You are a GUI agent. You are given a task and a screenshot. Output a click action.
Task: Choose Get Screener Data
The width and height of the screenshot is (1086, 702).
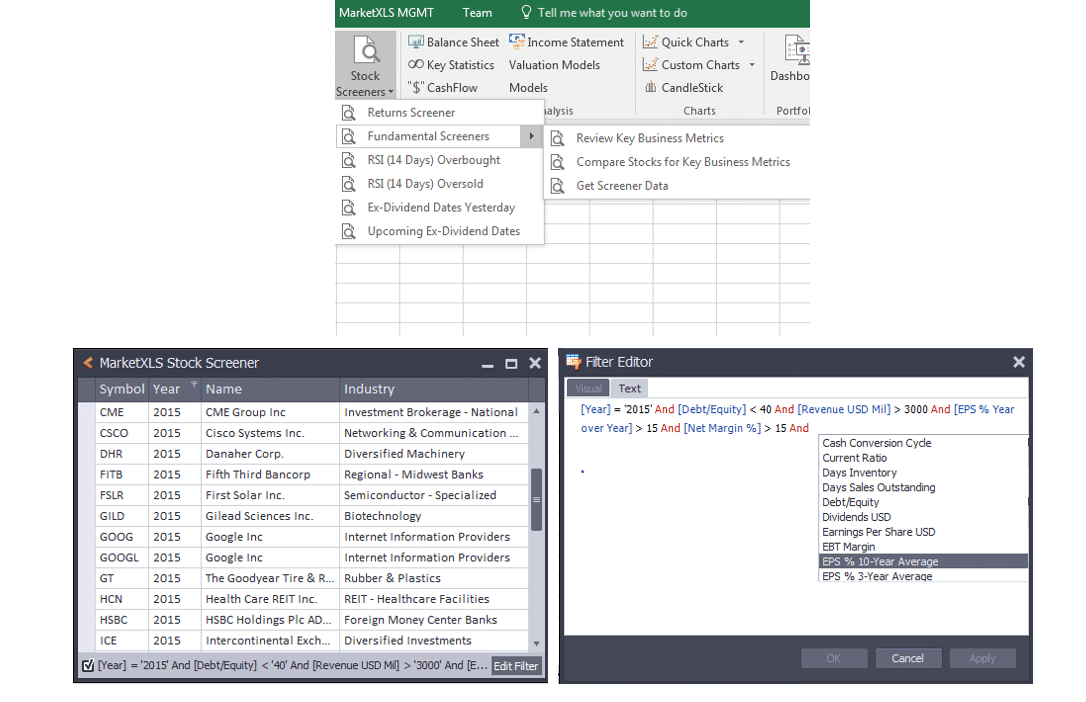tap(677, 186)
